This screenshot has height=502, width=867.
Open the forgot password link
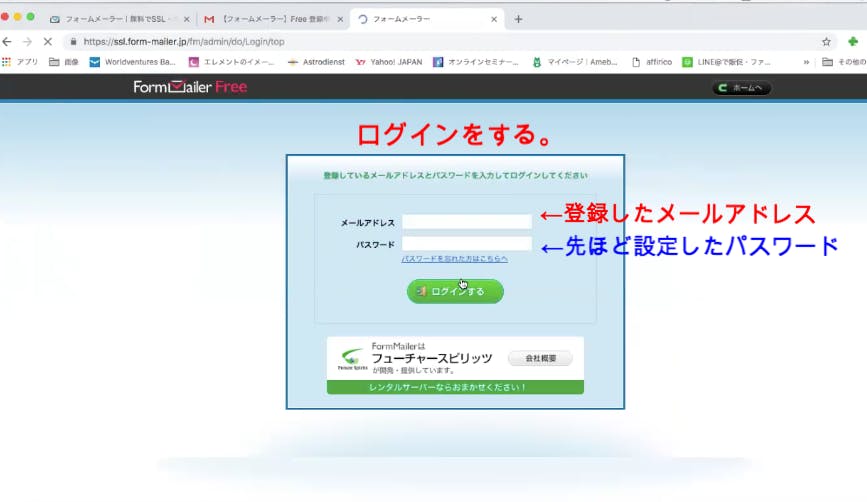[x=455, y=259]
